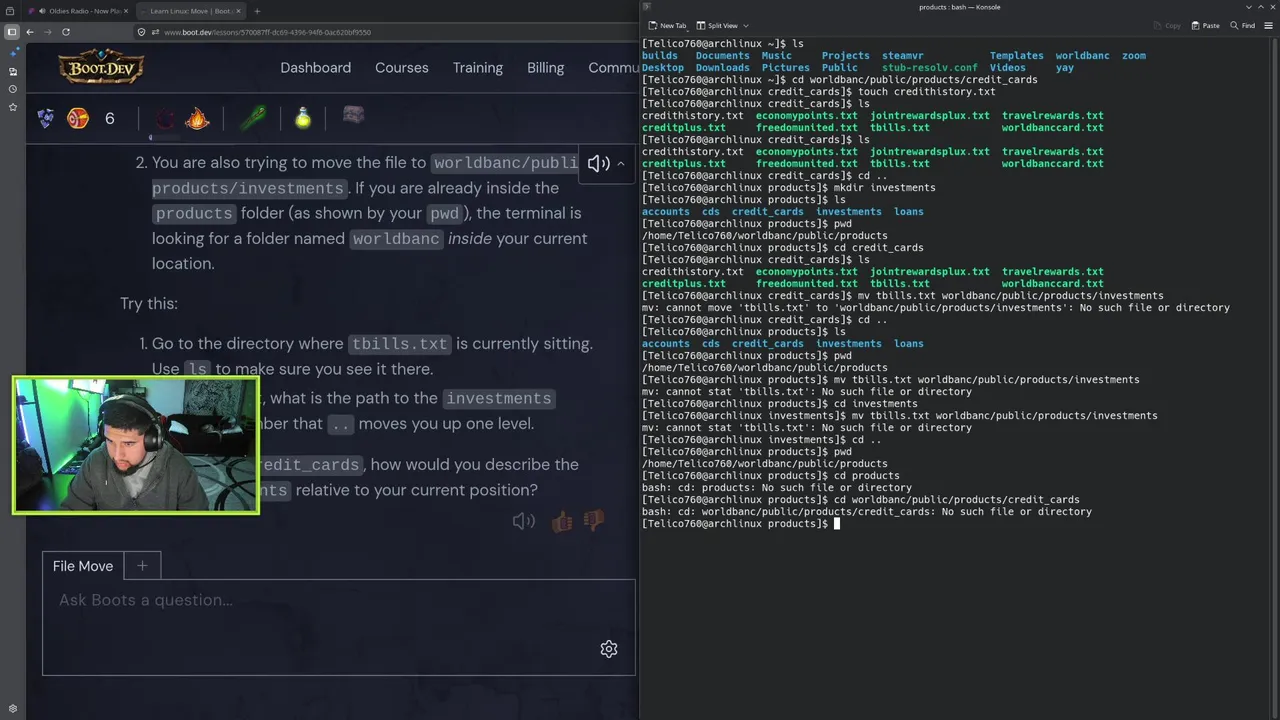Screen dimensions: 1280x720
Task: Add a new Boots chat tab
Action: (142, 566)
